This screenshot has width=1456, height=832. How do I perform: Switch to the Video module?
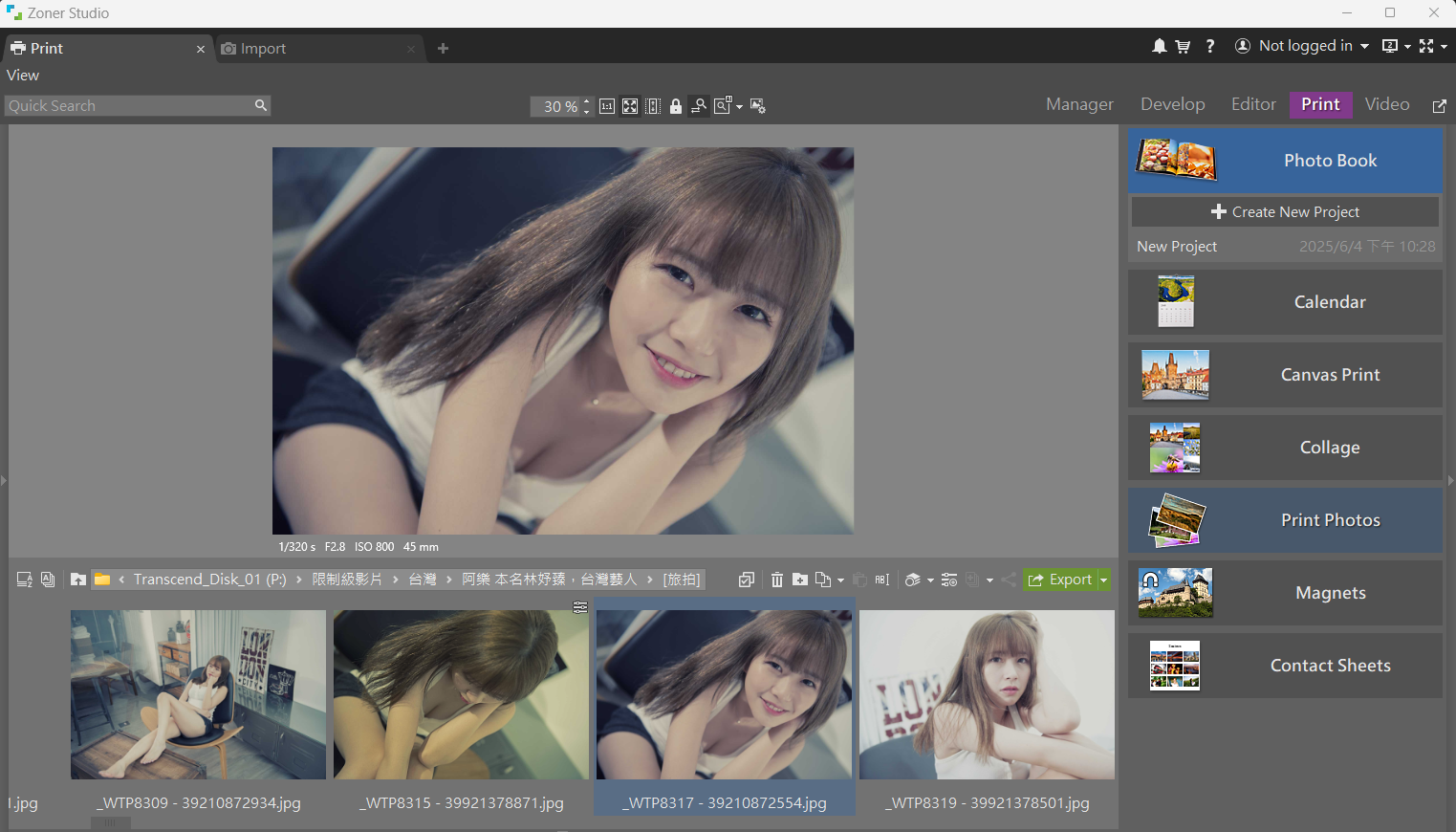pyautogui.click(x=1387, y=104)
